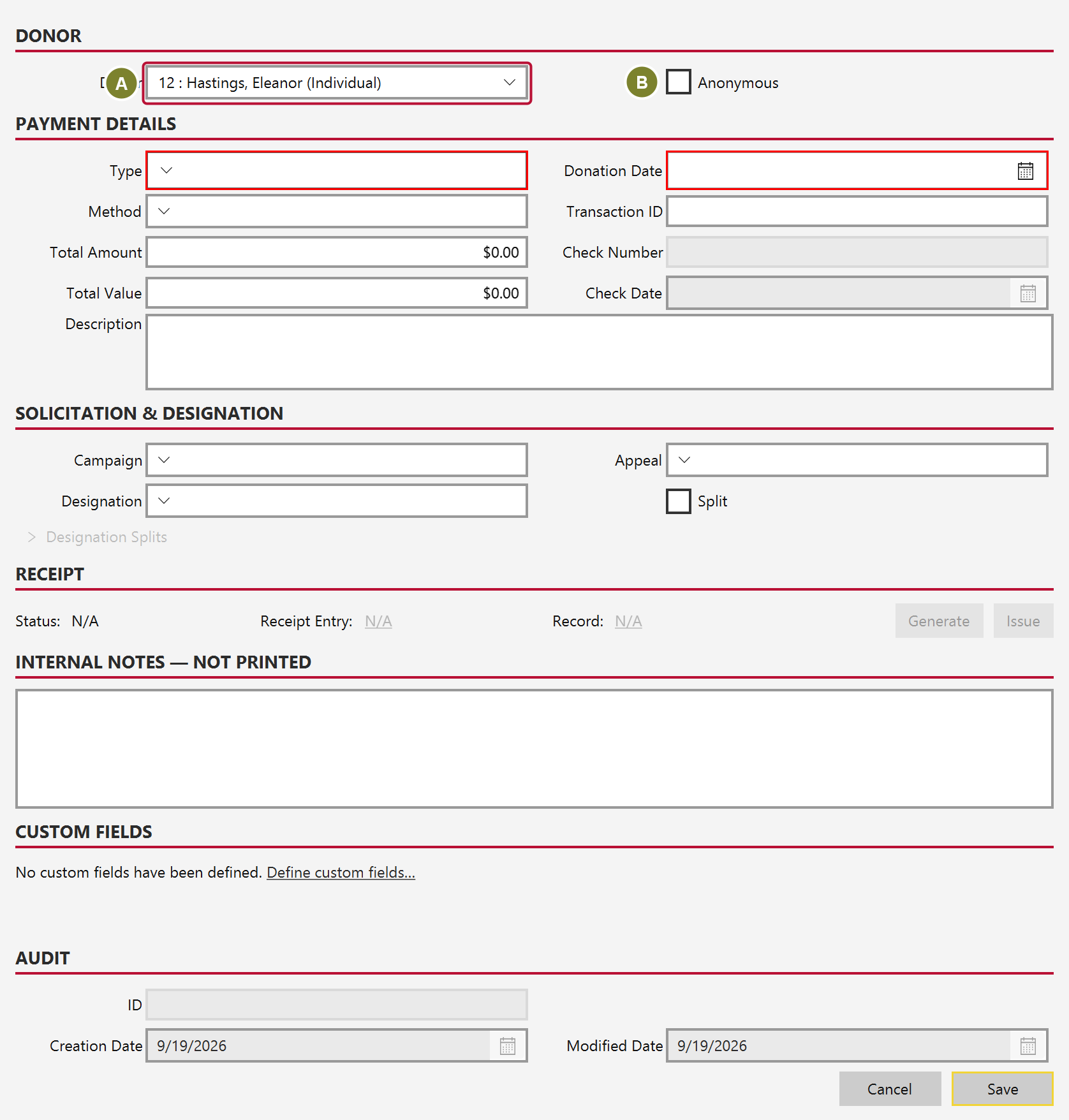Open the Method dropdown
Viewport: 1069px width, 1120px height.
(337, 211)
